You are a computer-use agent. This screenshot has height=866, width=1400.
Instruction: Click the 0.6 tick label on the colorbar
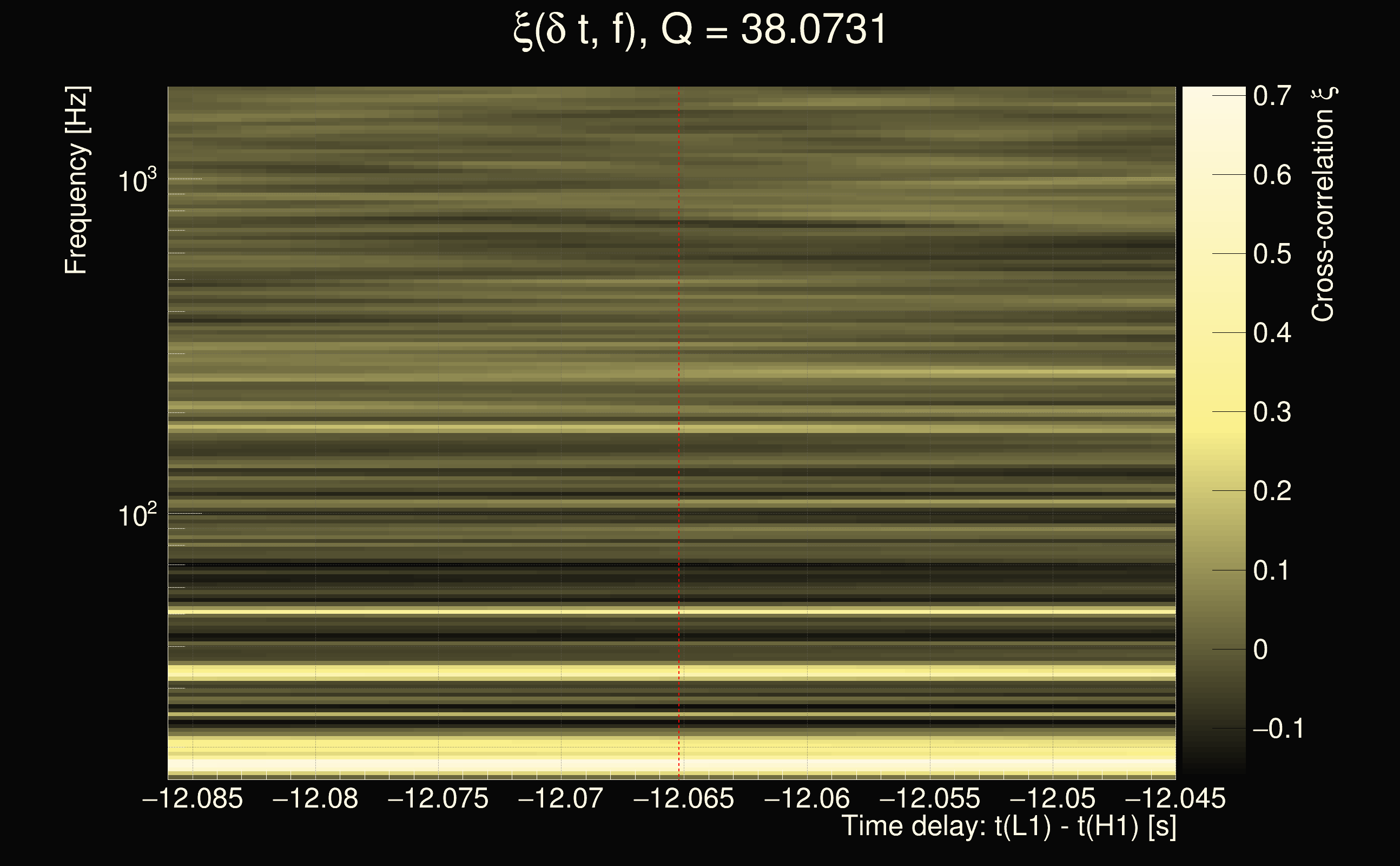[x=1272, y=175]
